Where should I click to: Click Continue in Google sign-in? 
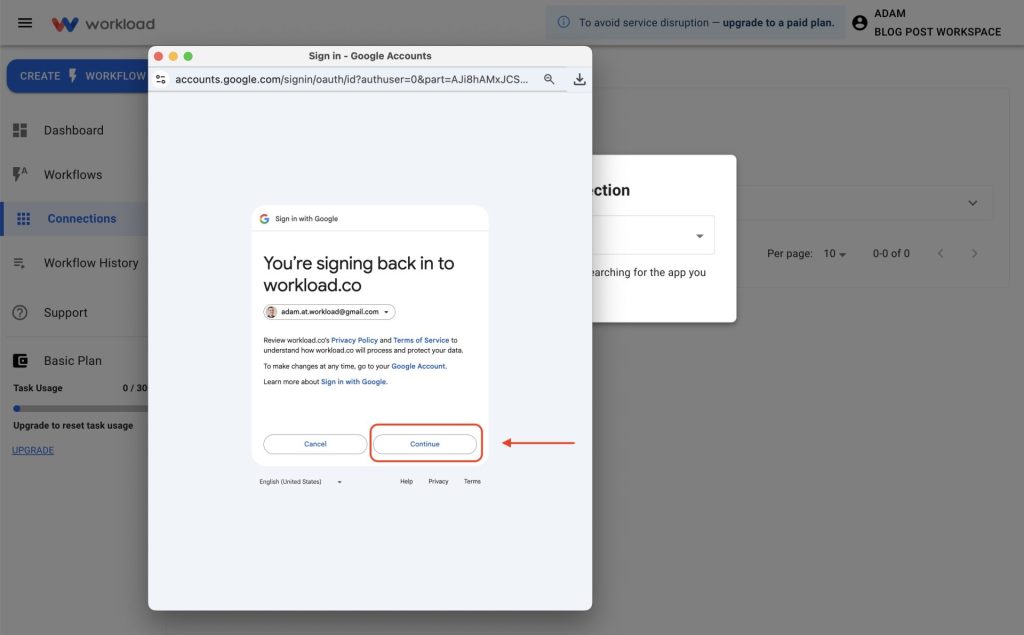point(424,444)
